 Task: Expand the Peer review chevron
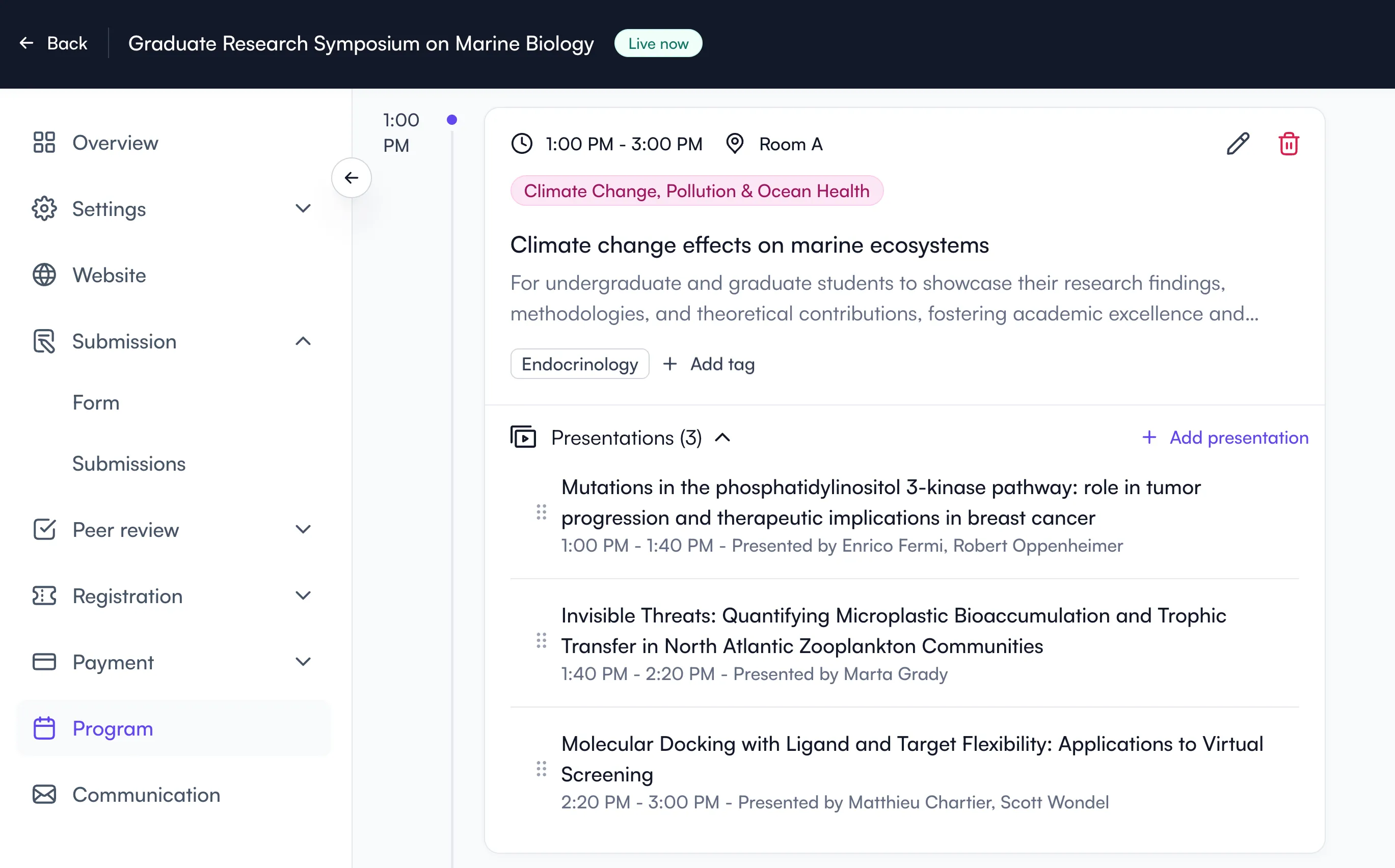303,529
